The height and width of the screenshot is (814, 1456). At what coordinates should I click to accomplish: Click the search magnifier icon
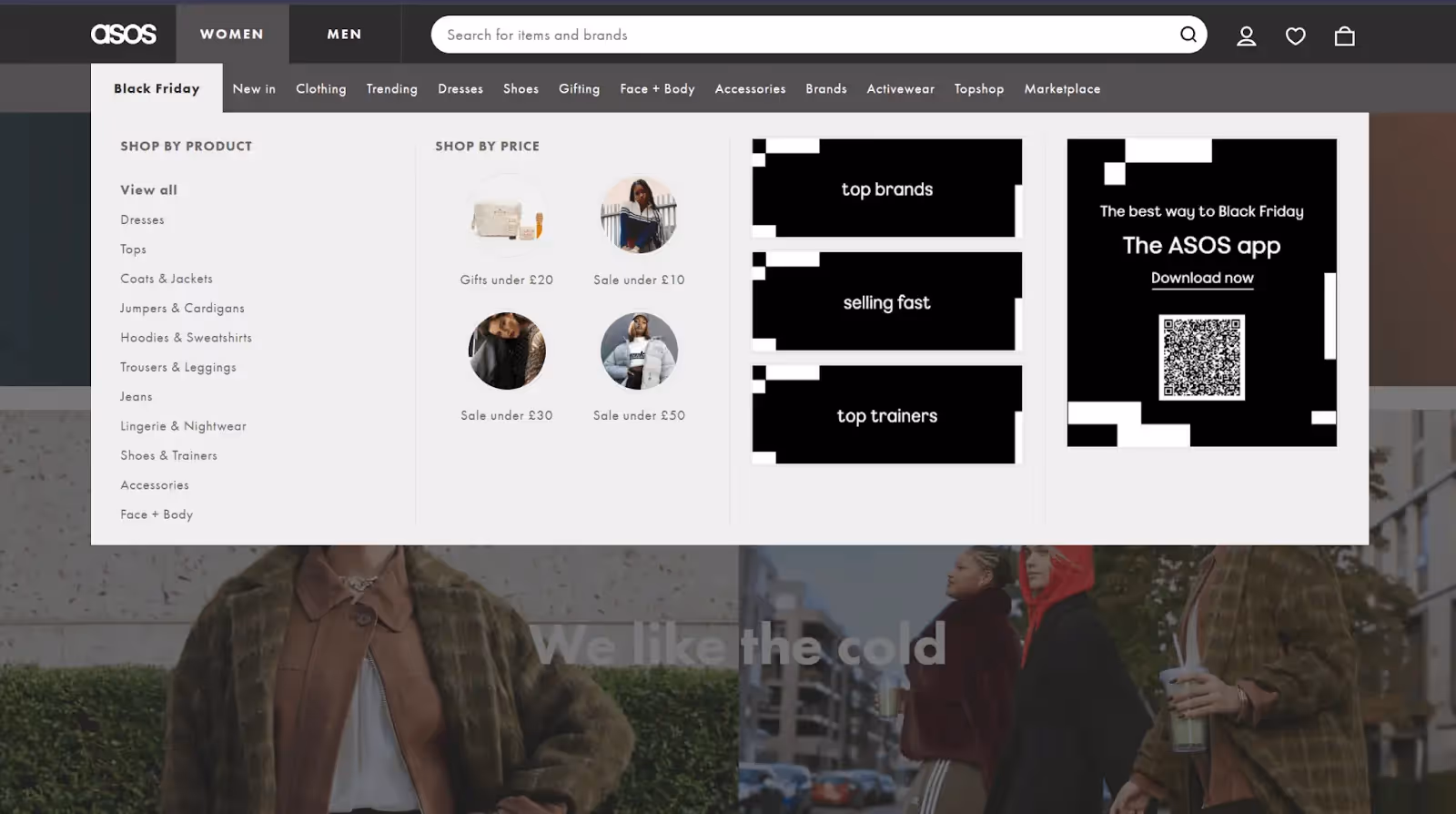(x=1188, y=35)
